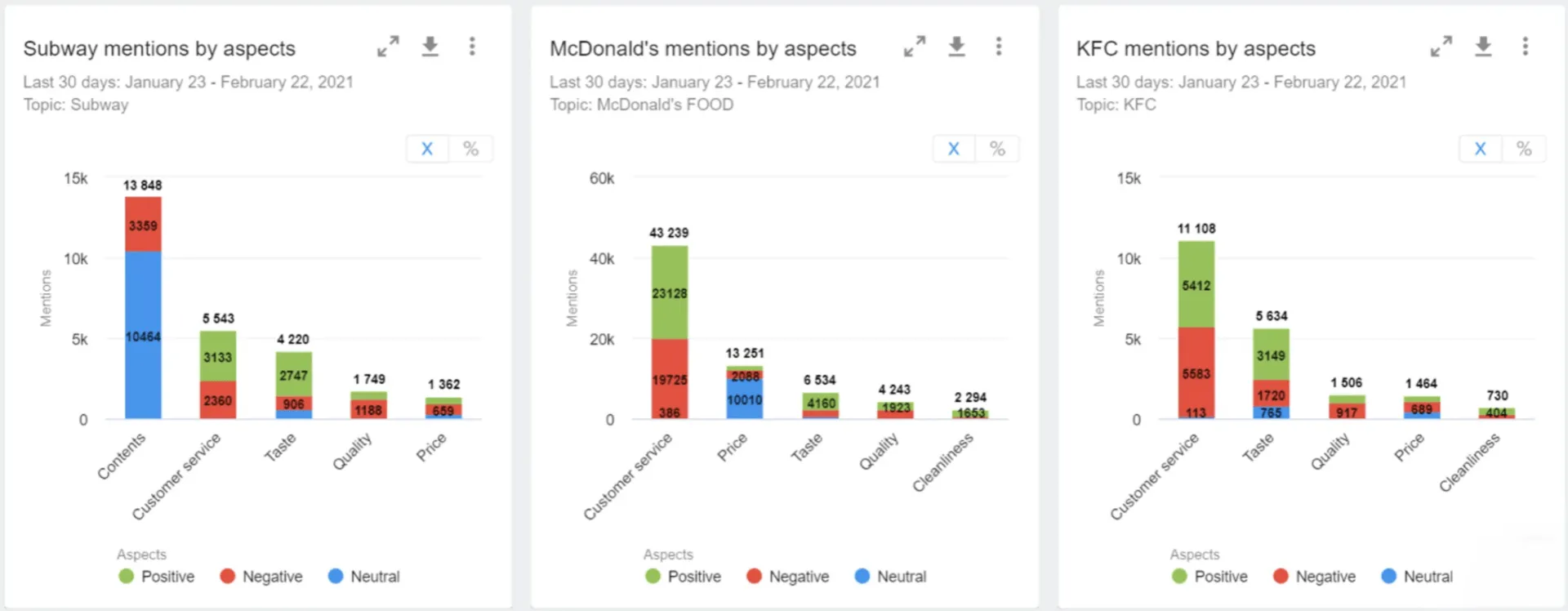Open the Subway chart three-dot options menu
This screenshot has height=611, width=1568.
[472, 47]
